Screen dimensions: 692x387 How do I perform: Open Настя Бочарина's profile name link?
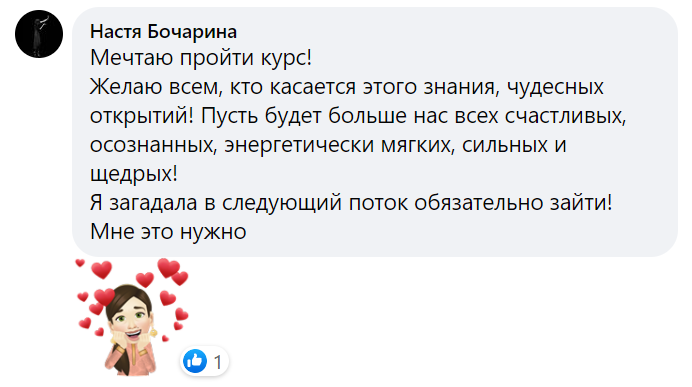click(x=163, y=32)
